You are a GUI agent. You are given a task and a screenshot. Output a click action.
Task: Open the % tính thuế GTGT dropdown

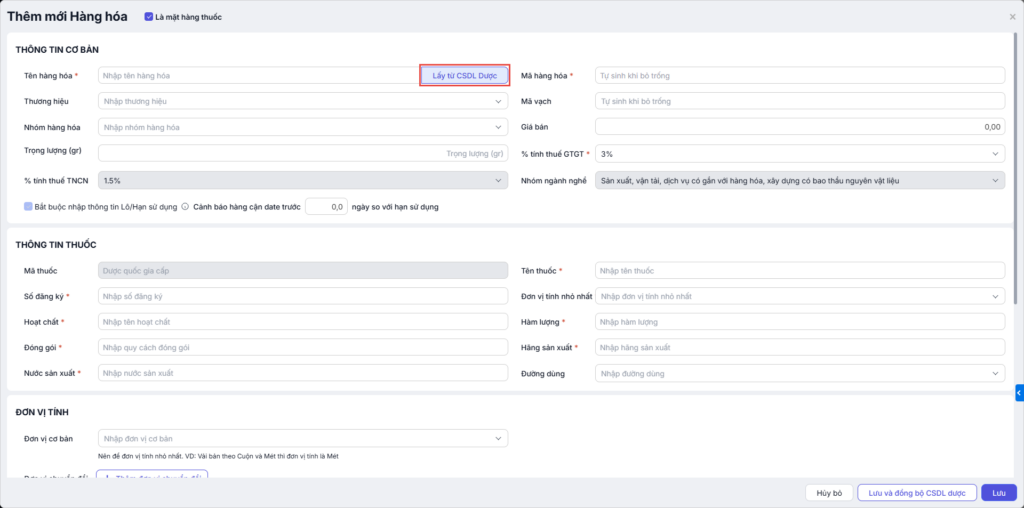point(996,154)
